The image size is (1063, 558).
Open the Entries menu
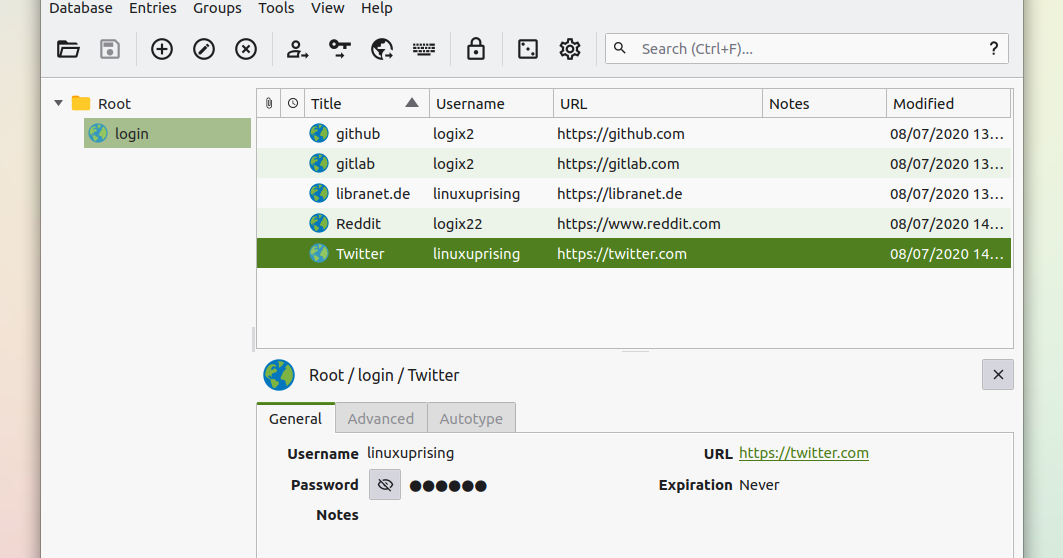point(153,8)
